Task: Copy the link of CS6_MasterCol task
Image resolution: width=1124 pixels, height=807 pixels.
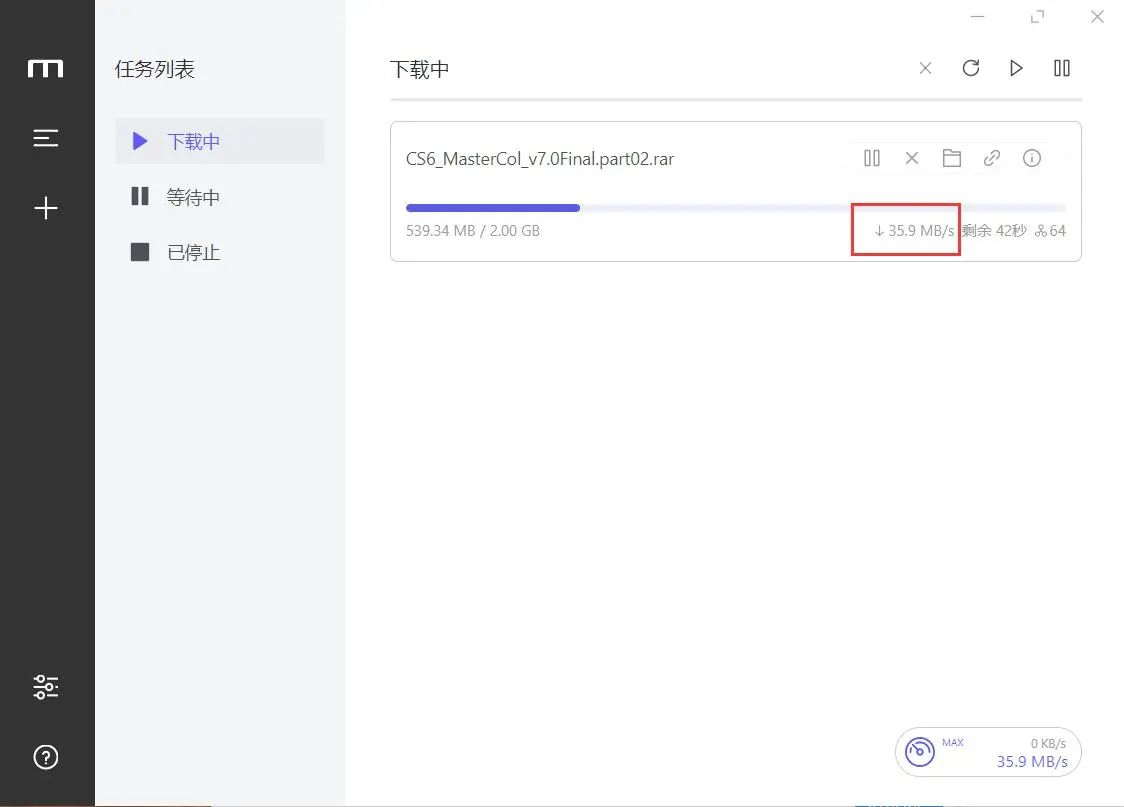Action: [x=991, y=158]
